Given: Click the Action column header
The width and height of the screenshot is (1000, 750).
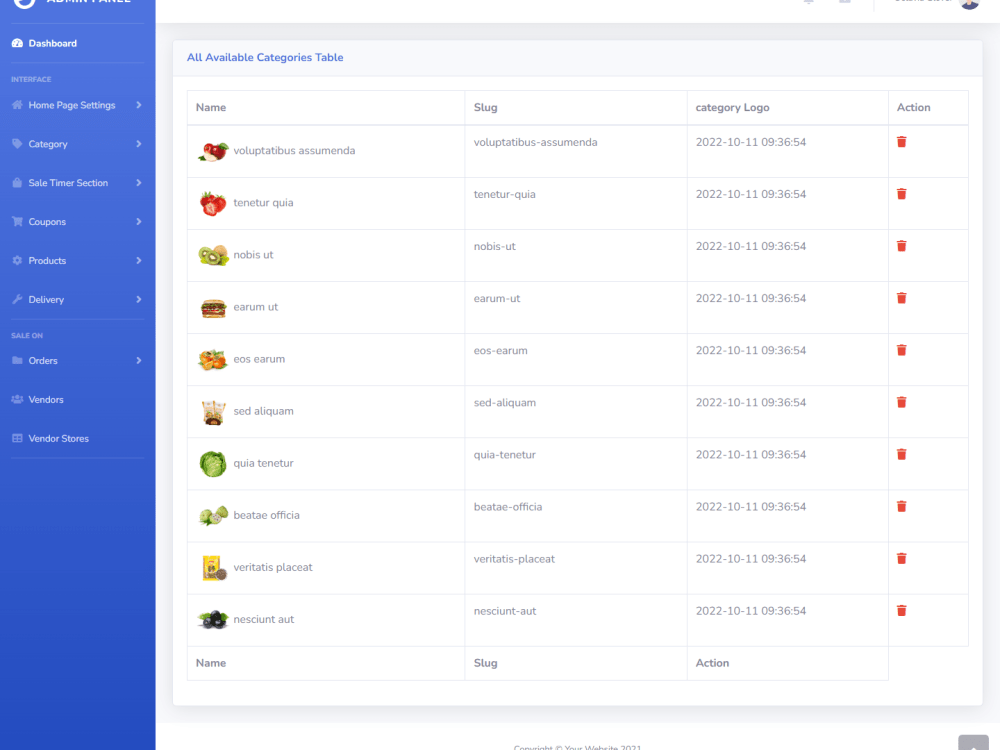Looking at the screenshot, I should point(928,107).
